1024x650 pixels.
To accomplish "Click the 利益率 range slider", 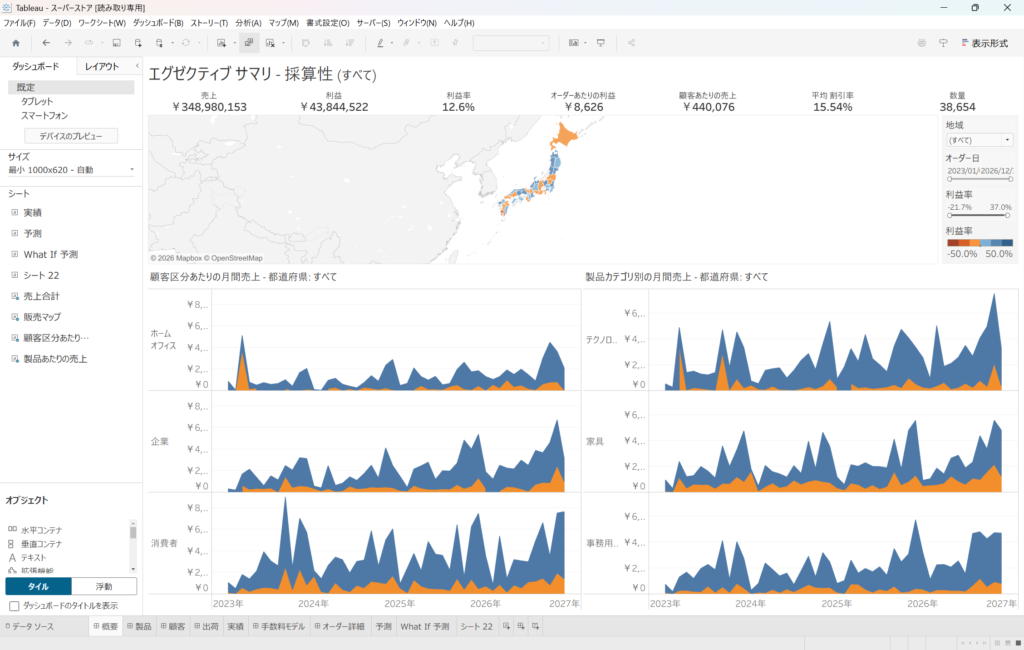I will [979, 216].
